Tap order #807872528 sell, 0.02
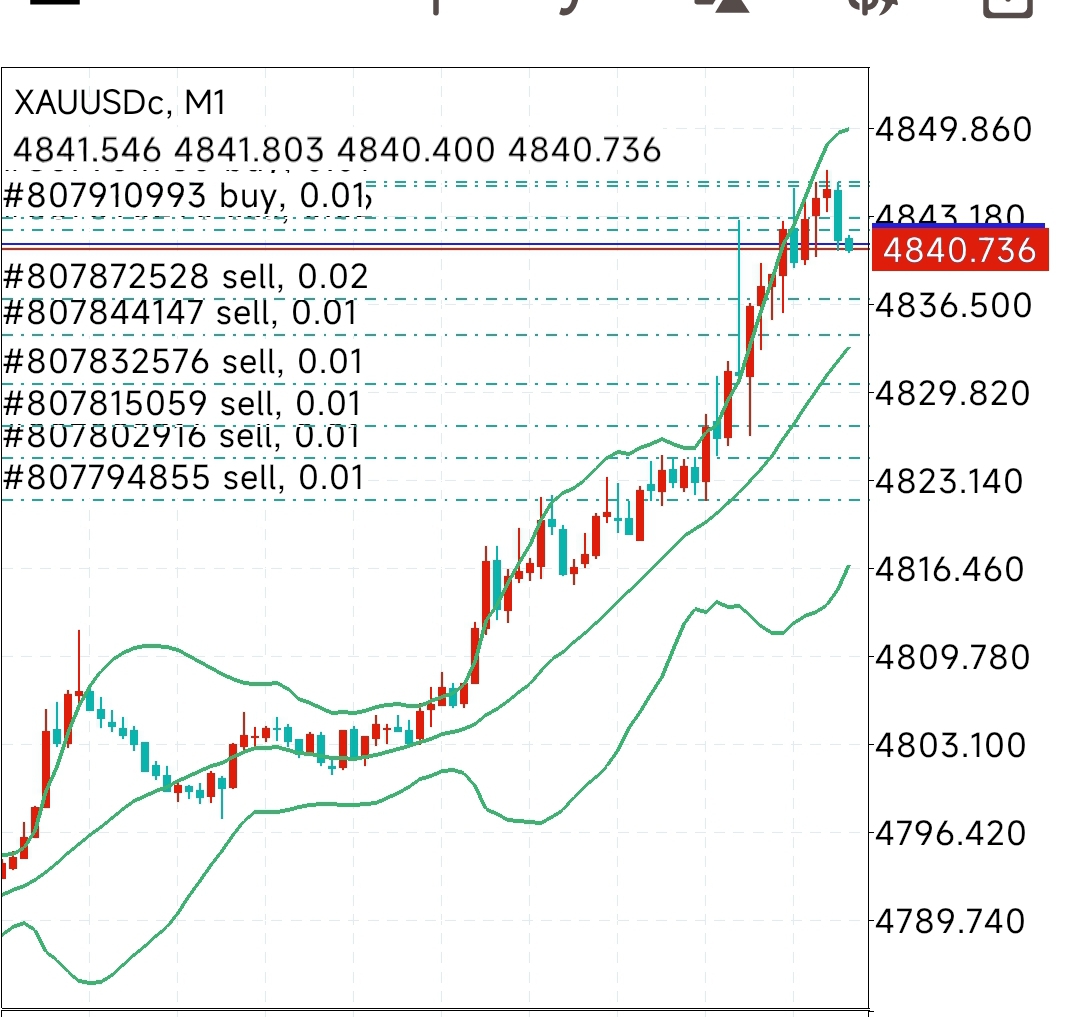The width and height of the screenshot is (1080, 1017). click(x=185, y=277)
